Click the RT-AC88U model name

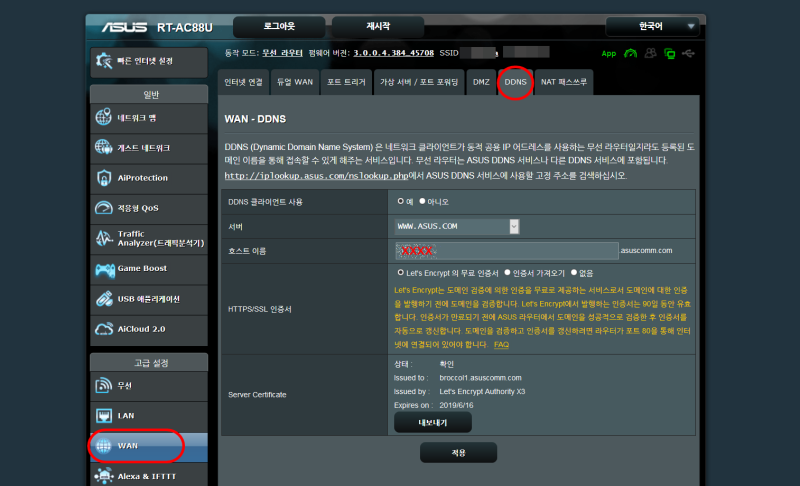coord(185,28)
